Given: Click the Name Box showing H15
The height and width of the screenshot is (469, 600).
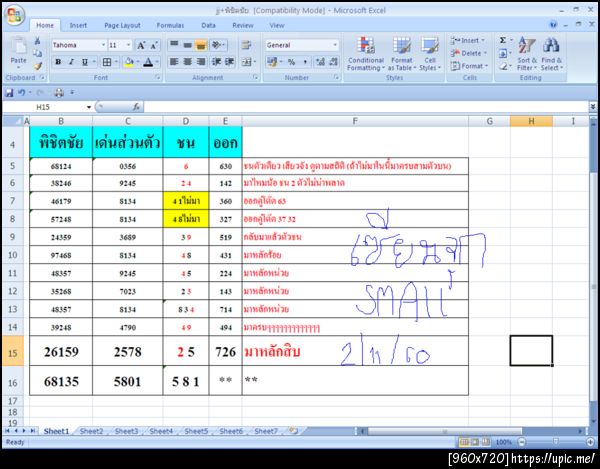Looking at the screenshot, I should (x=43, y=107).
